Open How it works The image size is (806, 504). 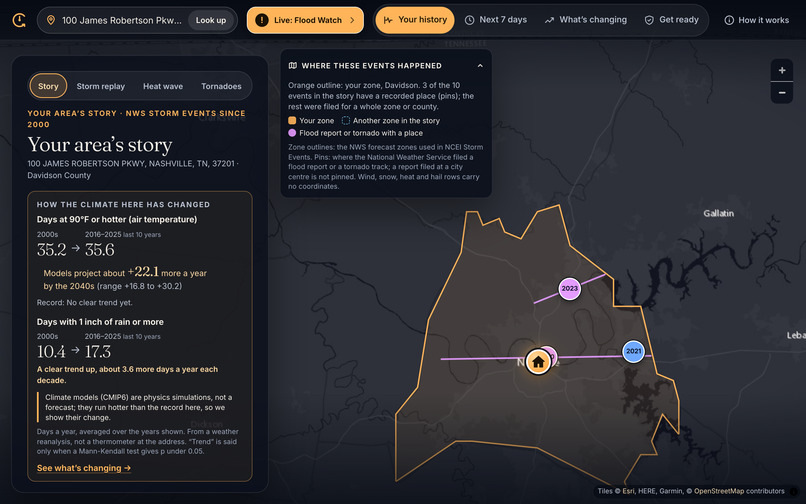coord(757,20)
